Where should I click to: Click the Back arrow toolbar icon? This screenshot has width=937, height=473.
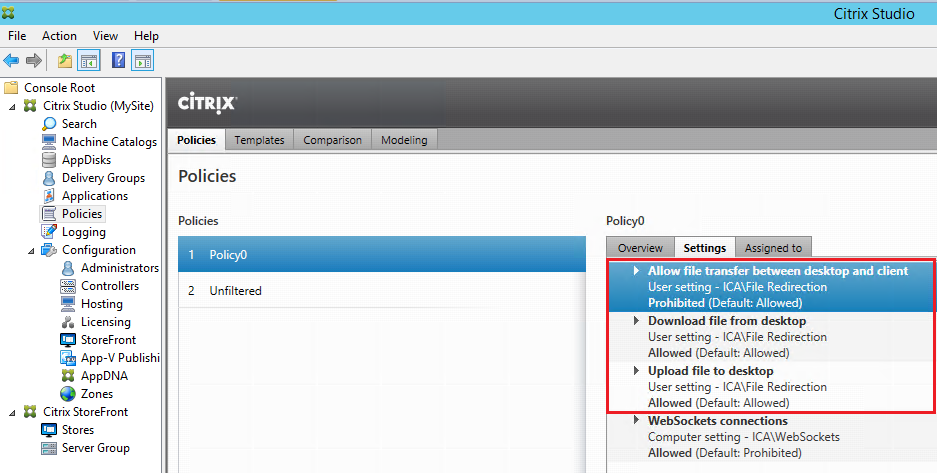click(x=11, y=60)
